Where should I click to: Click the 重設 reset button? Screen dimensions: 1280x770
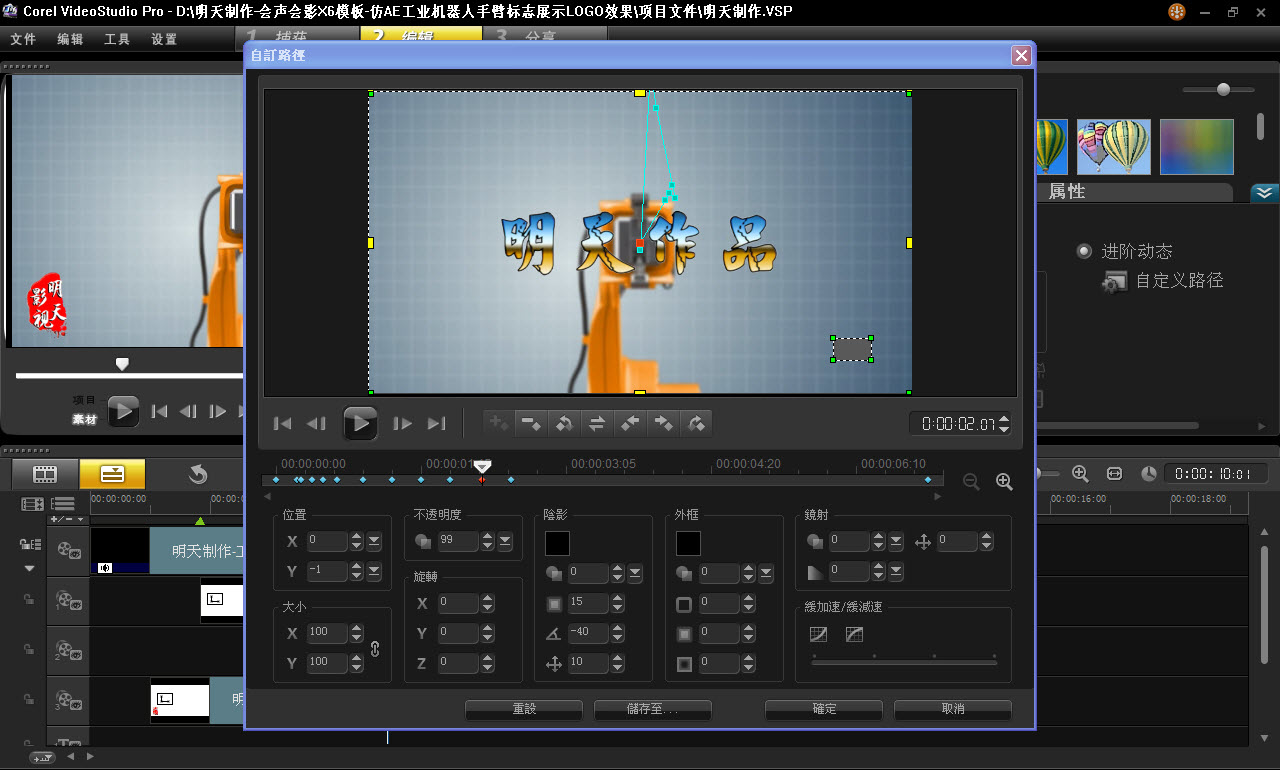point(524,709)
